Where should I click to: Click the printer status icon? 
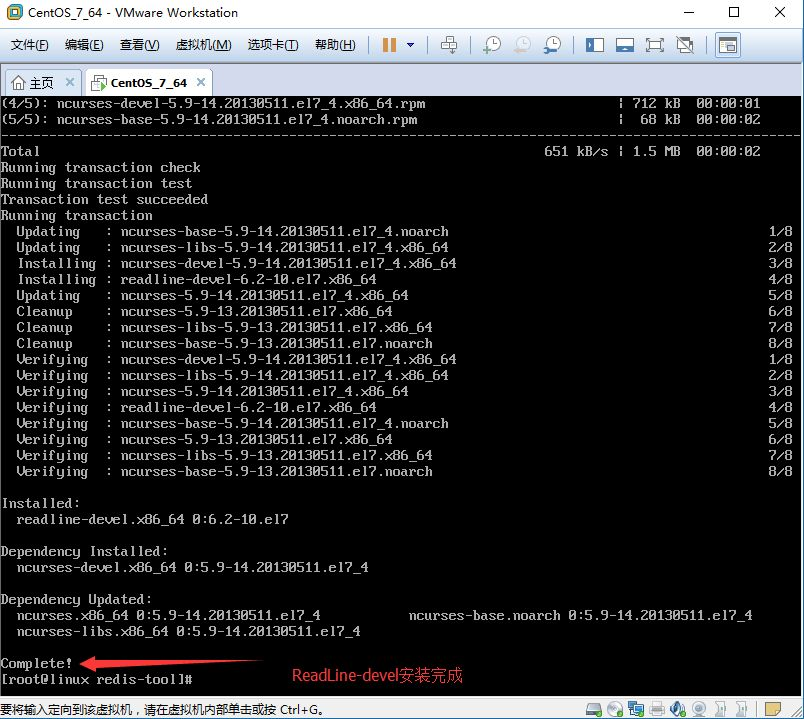[x=657, y=709]
